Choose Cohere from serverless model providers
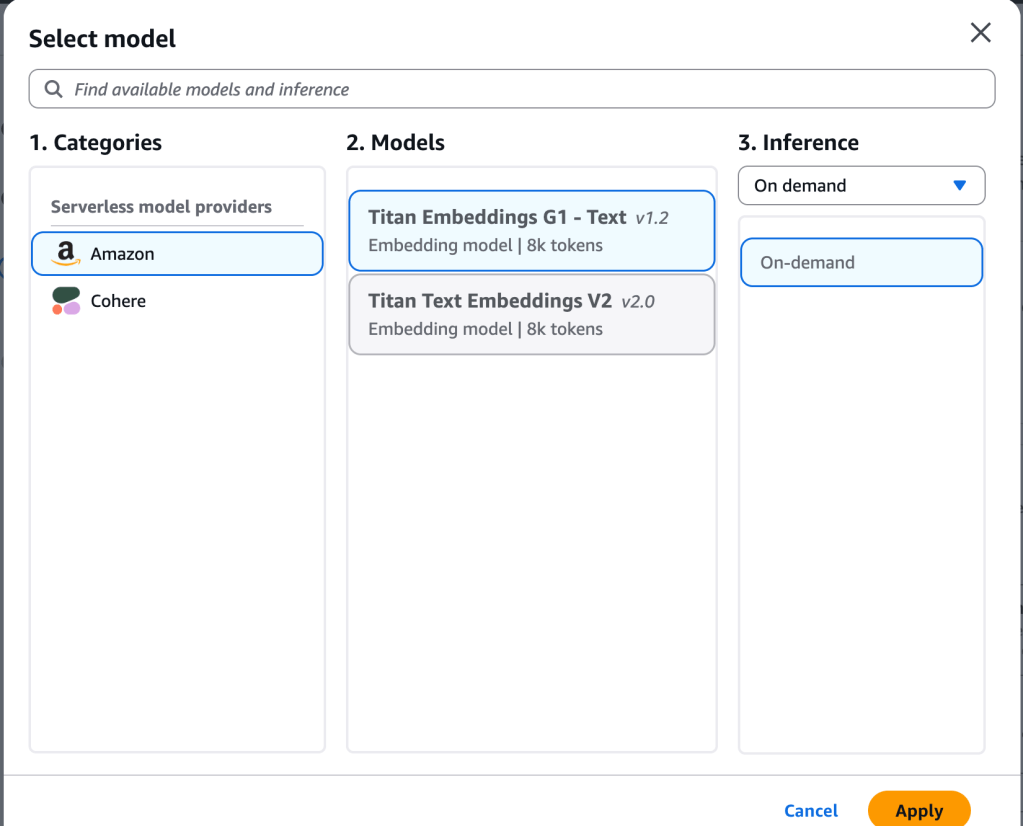Screen dimensions: 1023x826 point(118,301)
